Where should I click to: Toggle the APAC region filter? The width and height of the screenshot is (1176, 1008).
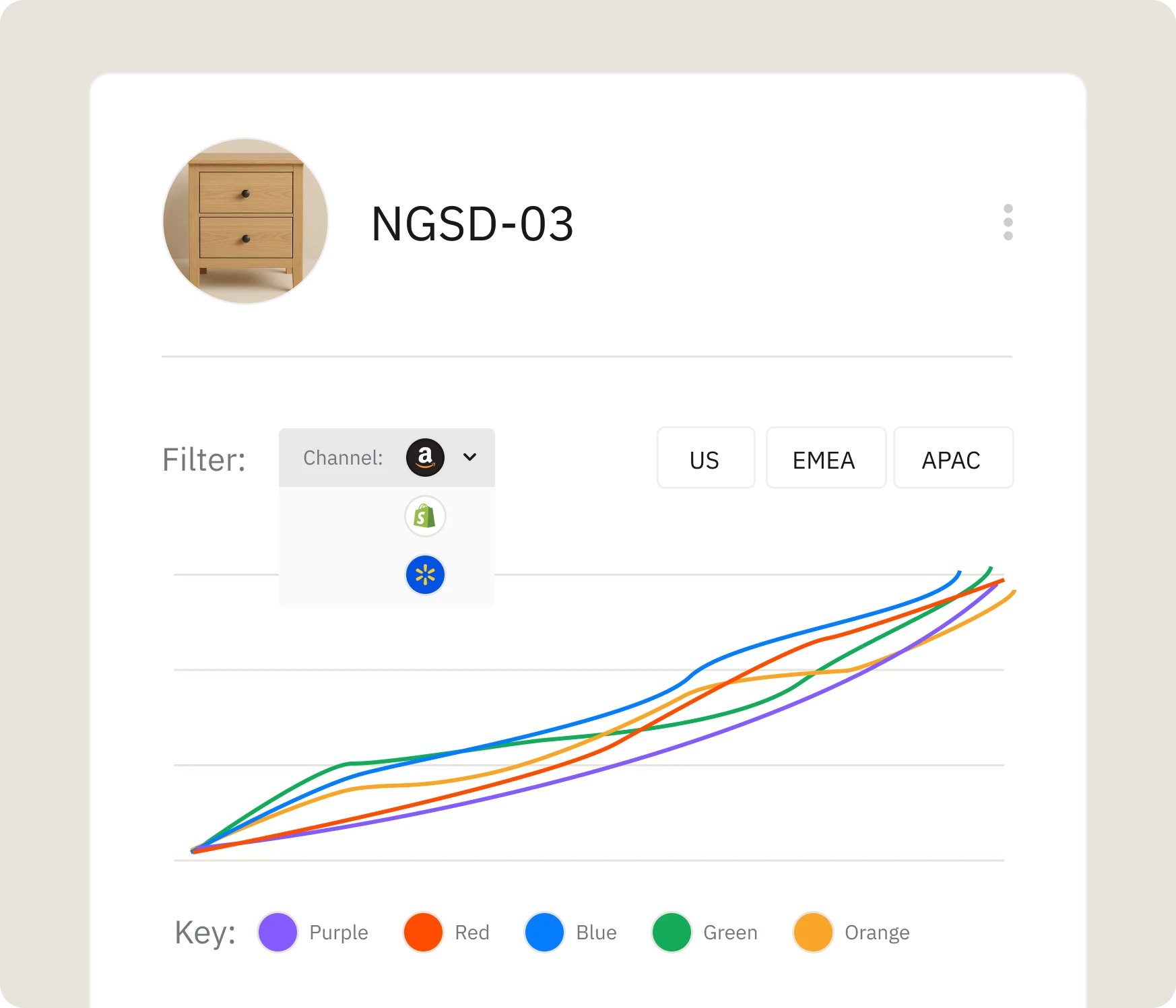point(953,459)
